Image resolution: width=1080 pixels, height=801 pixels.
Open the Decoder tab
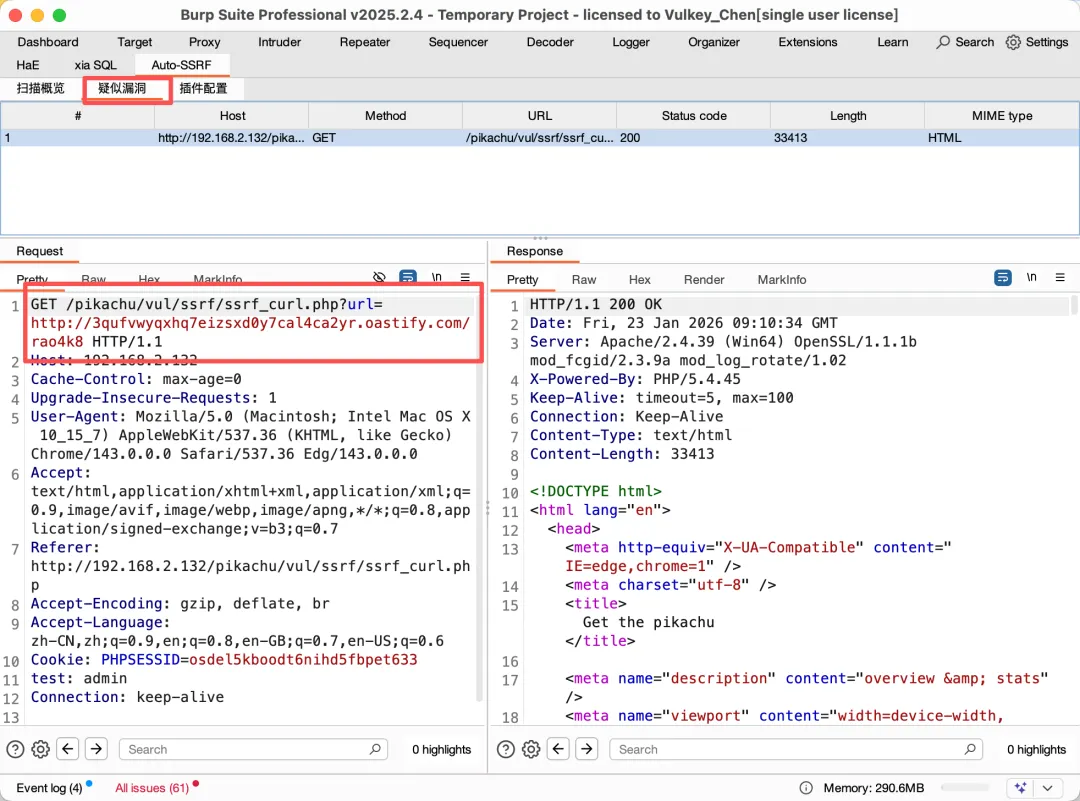point(550,42)
